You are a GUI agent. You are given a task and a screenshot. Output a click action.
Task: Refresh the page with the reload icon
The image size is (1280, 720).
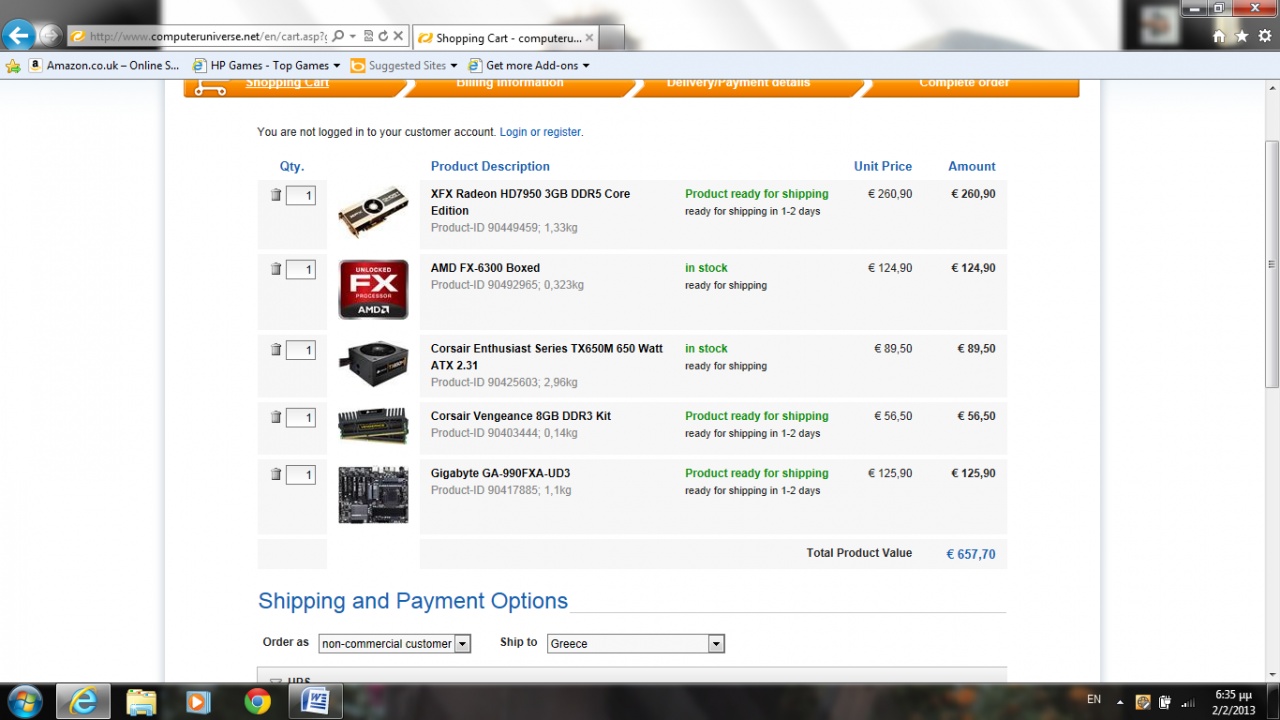(383, 36)
